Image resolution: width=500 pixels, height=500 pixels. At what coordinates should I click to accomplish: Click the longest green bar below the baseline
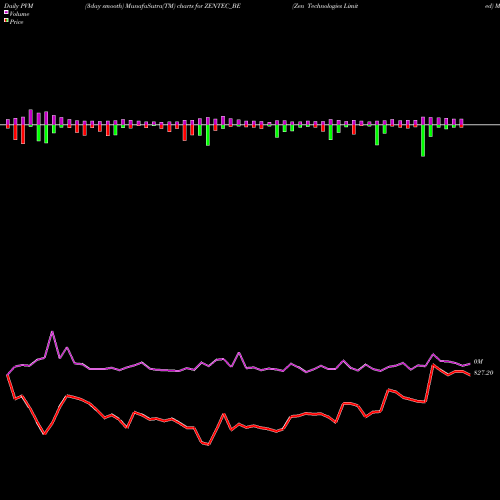pos(423,141)
